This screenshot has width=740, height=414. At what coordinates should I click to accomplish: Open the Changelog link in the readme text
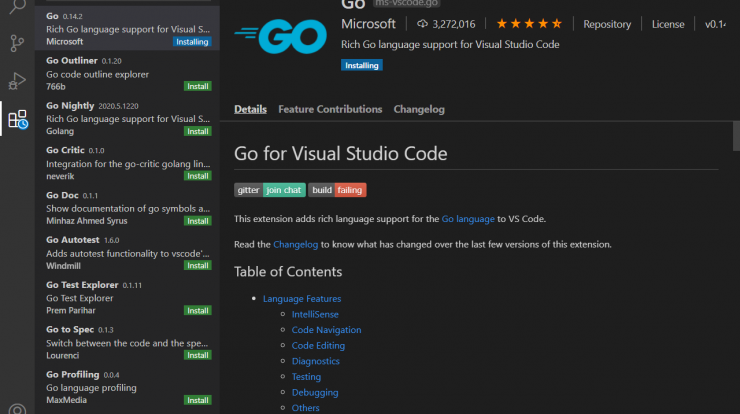tap(295, 245)
